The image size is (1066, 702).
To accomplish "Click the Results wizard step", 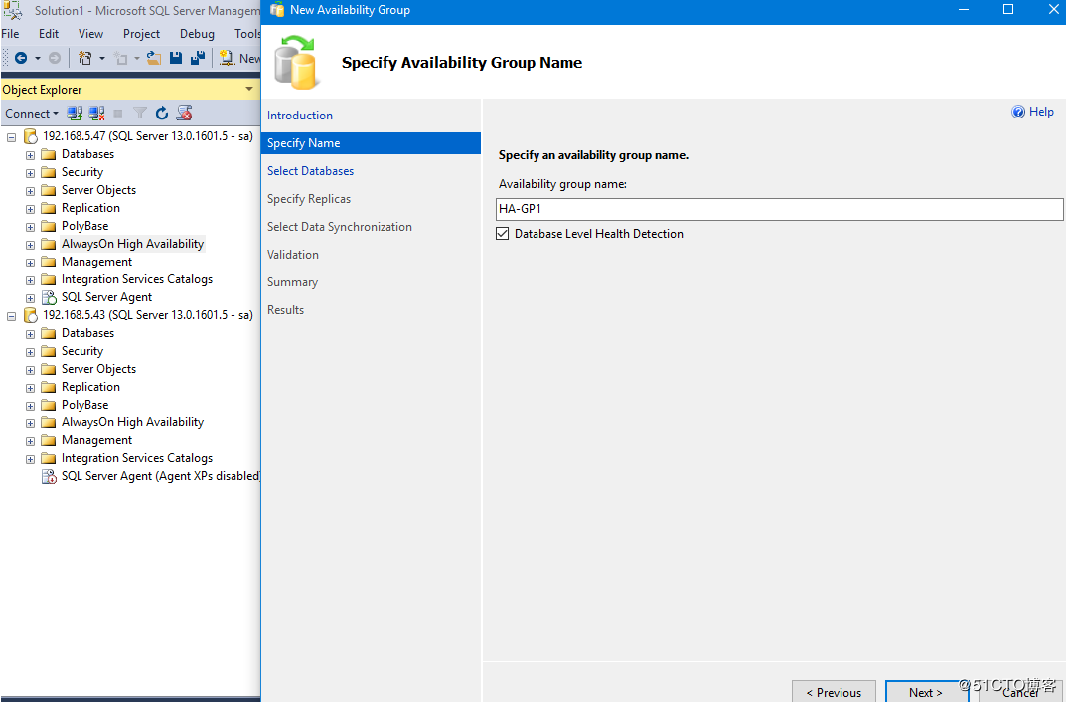I will coord(286,309).
